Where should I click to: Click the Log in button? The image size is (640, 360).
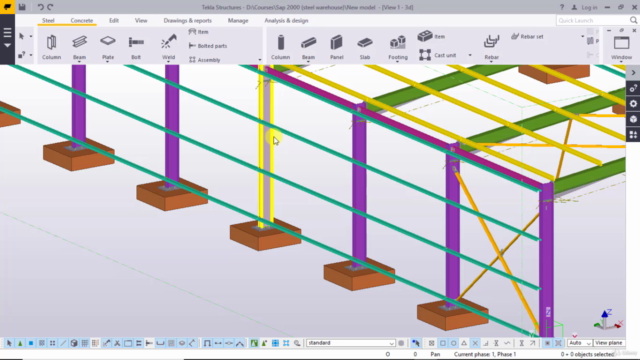584,7
